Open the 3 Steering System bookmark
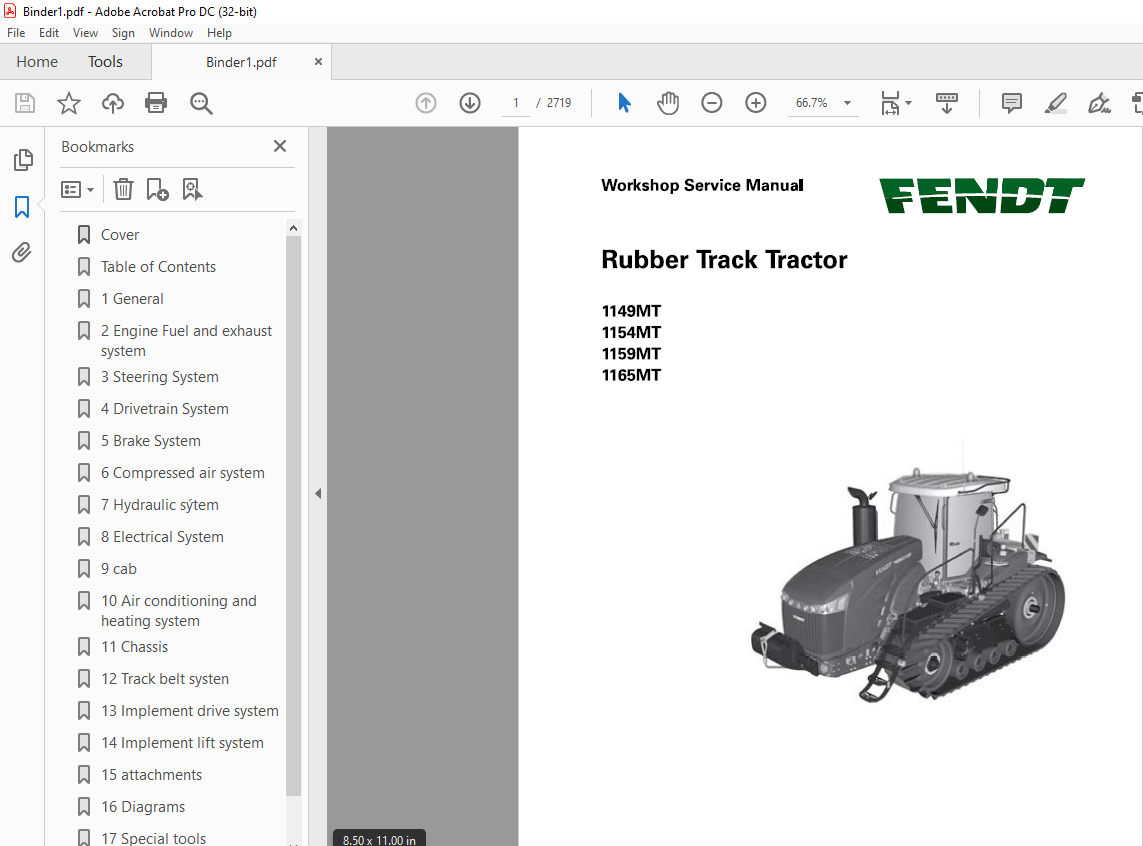1143x846 pixels. 160,377
